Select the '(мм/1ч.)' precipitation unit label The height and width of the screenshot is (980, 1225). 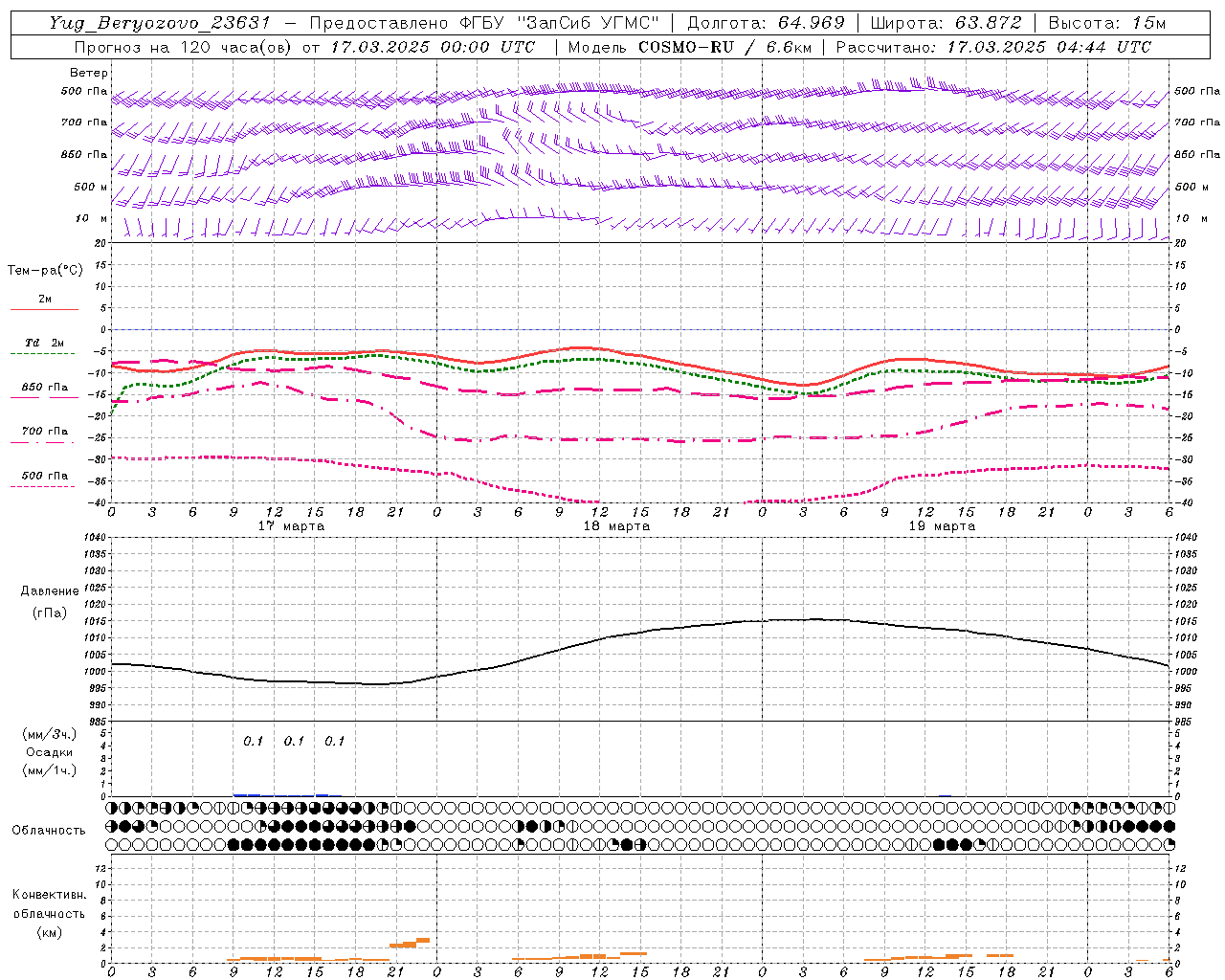pos(50,770)
